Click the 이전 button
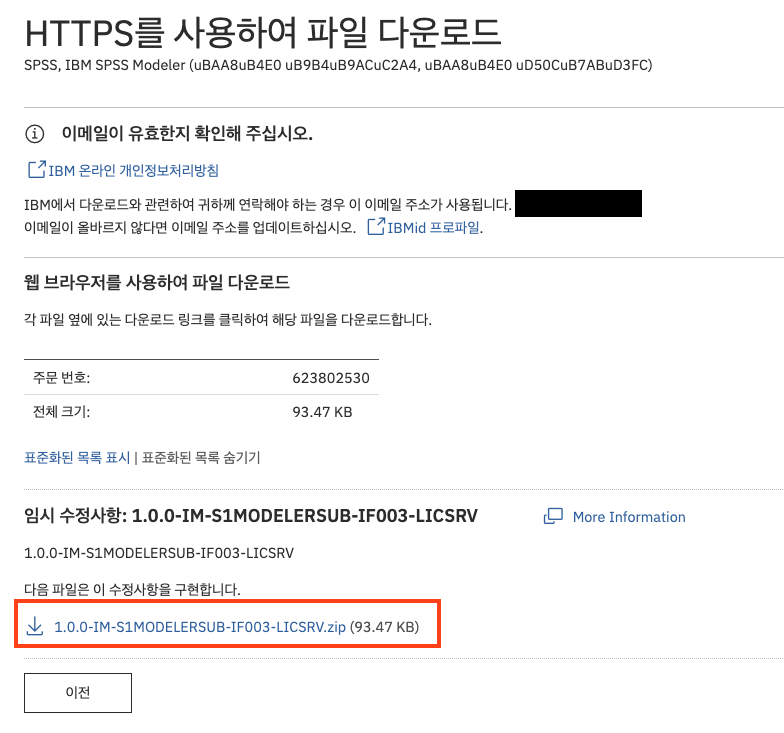Viewport: 784px width, 733px height. point(78,692)
